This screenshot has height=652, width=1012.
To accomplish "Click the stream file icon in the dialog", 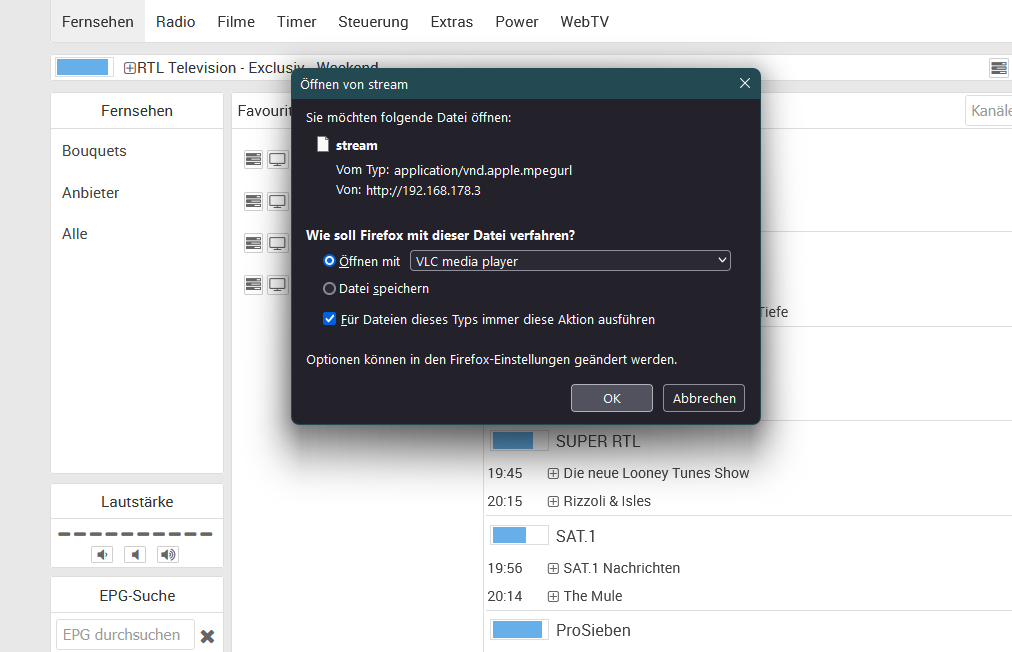I will pyautogui.click(x=323, y=145).
